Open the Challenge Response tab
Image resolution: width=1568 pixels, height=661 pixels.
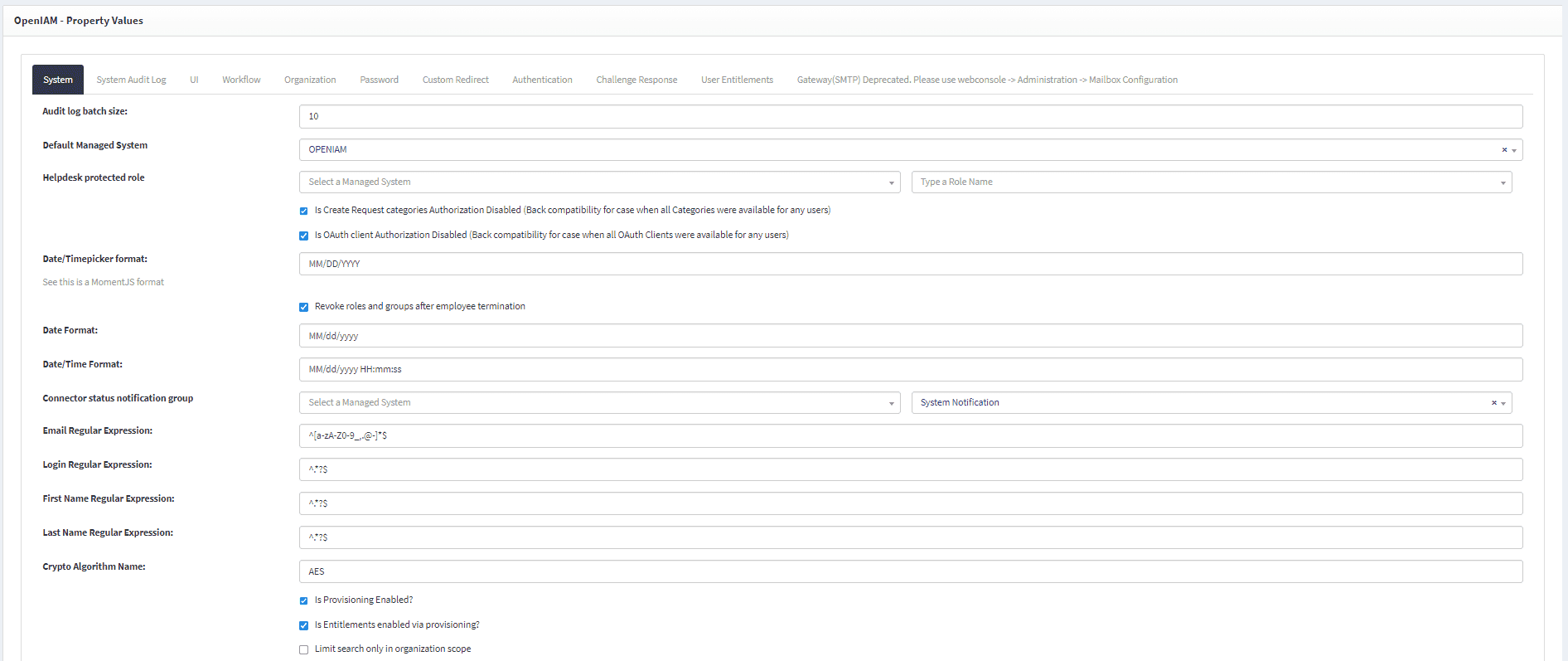click(636, 80)
